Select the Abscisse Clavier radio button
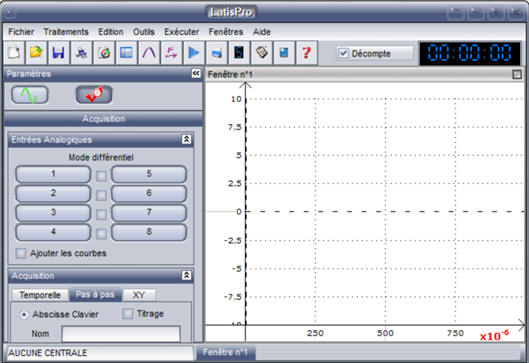This screenshot has width=529, height=363. tap(24, 314)
